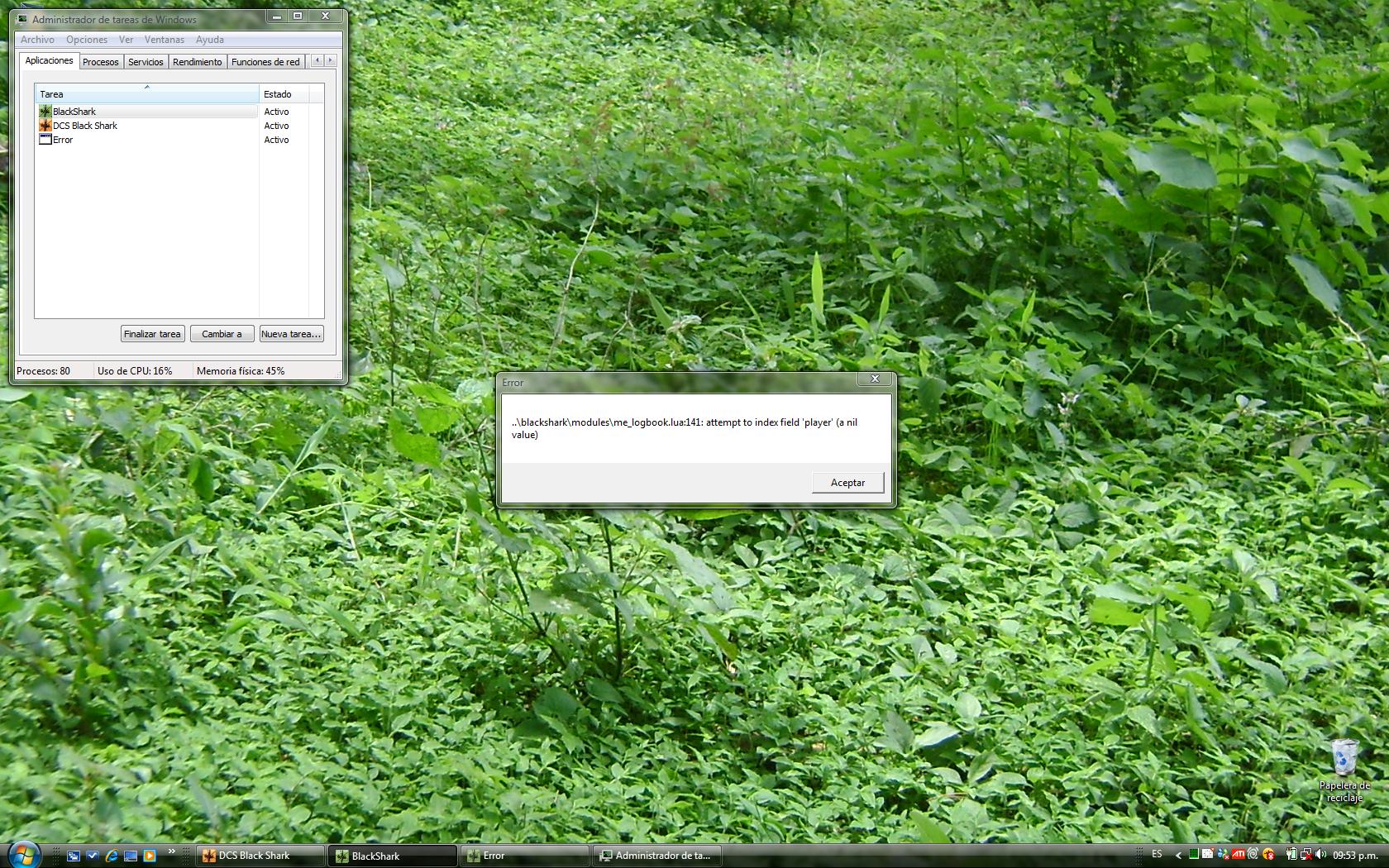Sort by Estado column header
This screenshot has width=1389, height=868.
(x=284, y=93)
